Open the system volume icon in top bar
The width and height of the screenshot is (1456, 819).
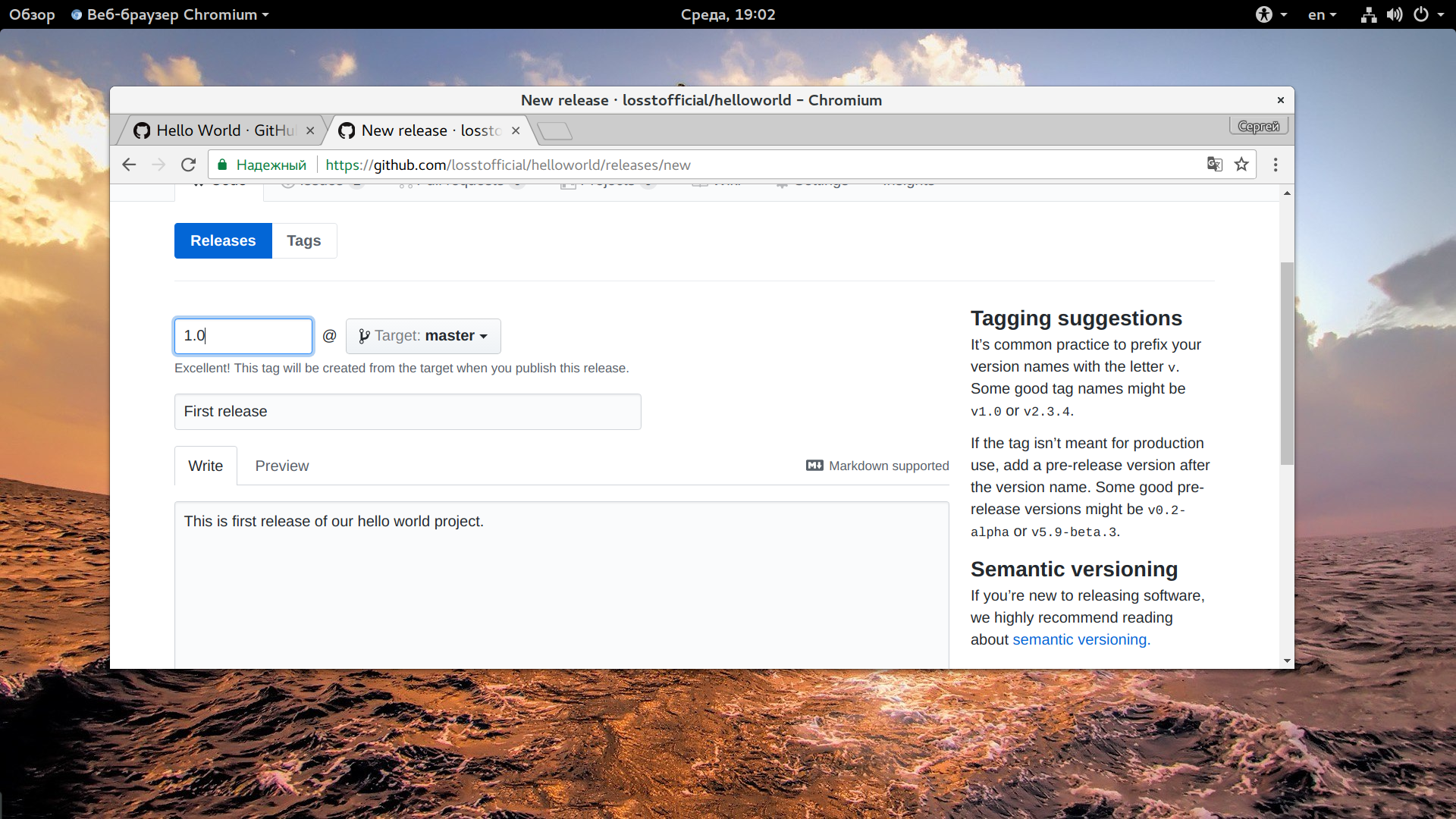click(x=1395, y=14)
